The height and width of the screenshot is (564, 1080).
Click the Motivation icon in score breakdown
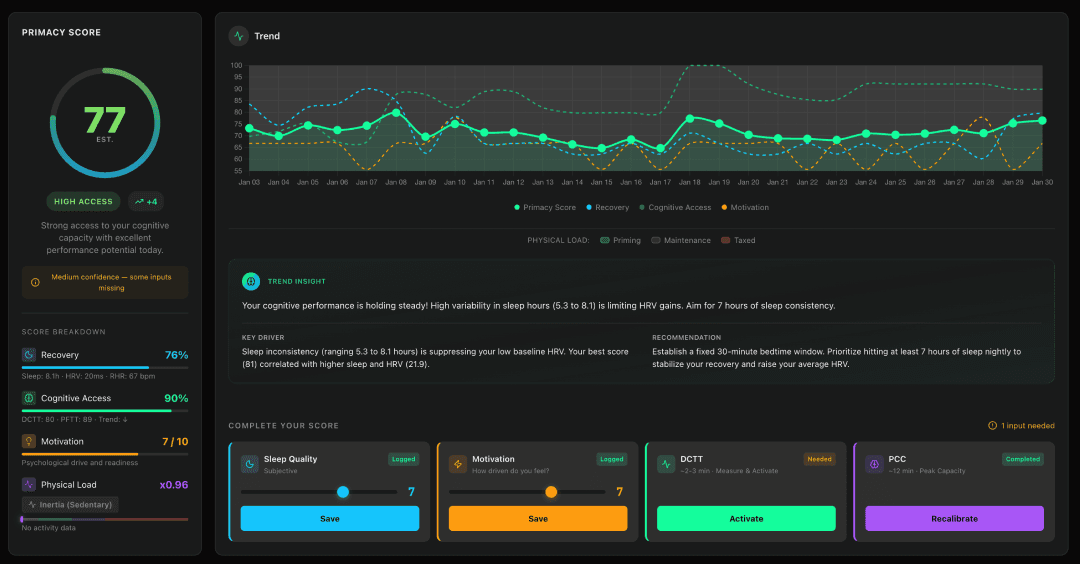pos(29,441)
